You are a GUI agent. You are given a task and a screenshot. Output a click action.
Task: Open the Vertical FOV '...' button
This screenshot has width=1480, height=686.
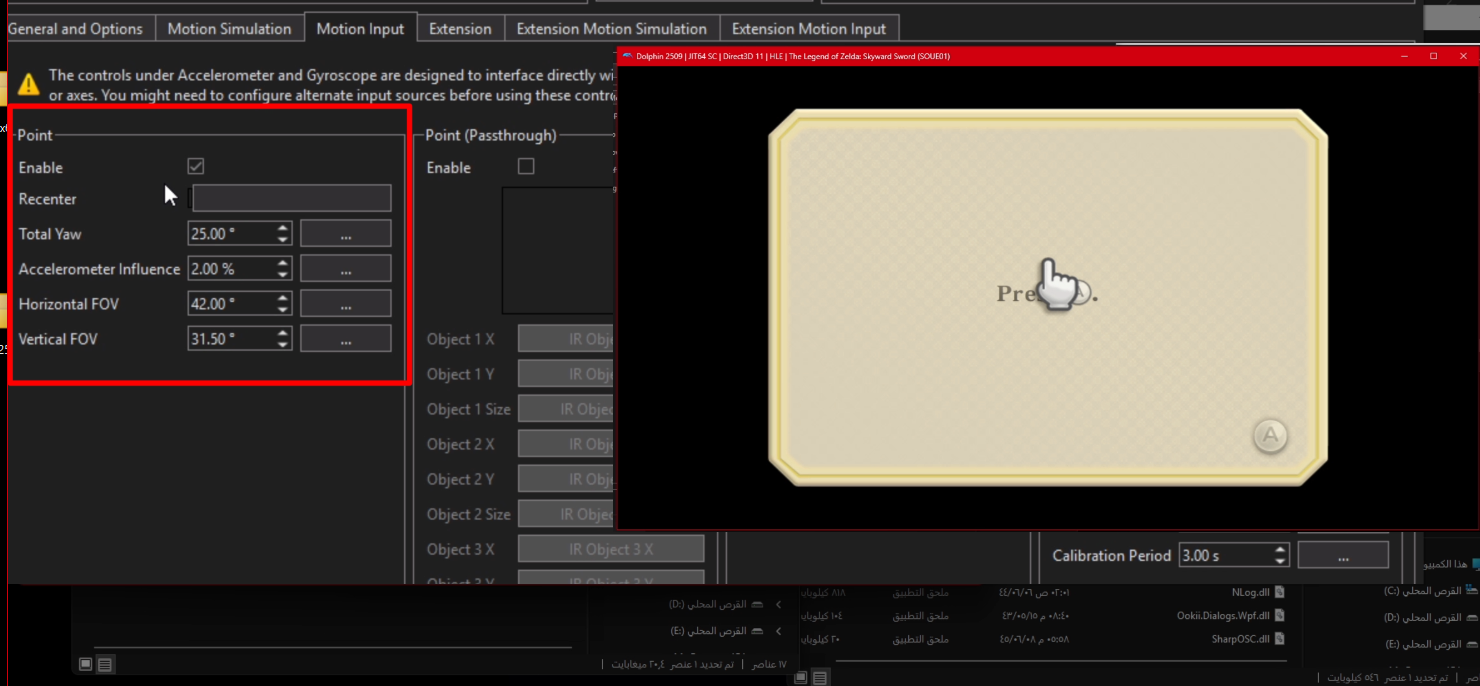pyautogui.click(x=345, y=338)
